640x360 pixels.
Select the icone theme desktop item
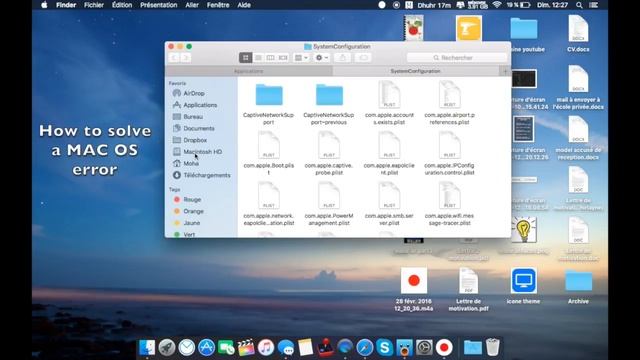click(523, 286)
